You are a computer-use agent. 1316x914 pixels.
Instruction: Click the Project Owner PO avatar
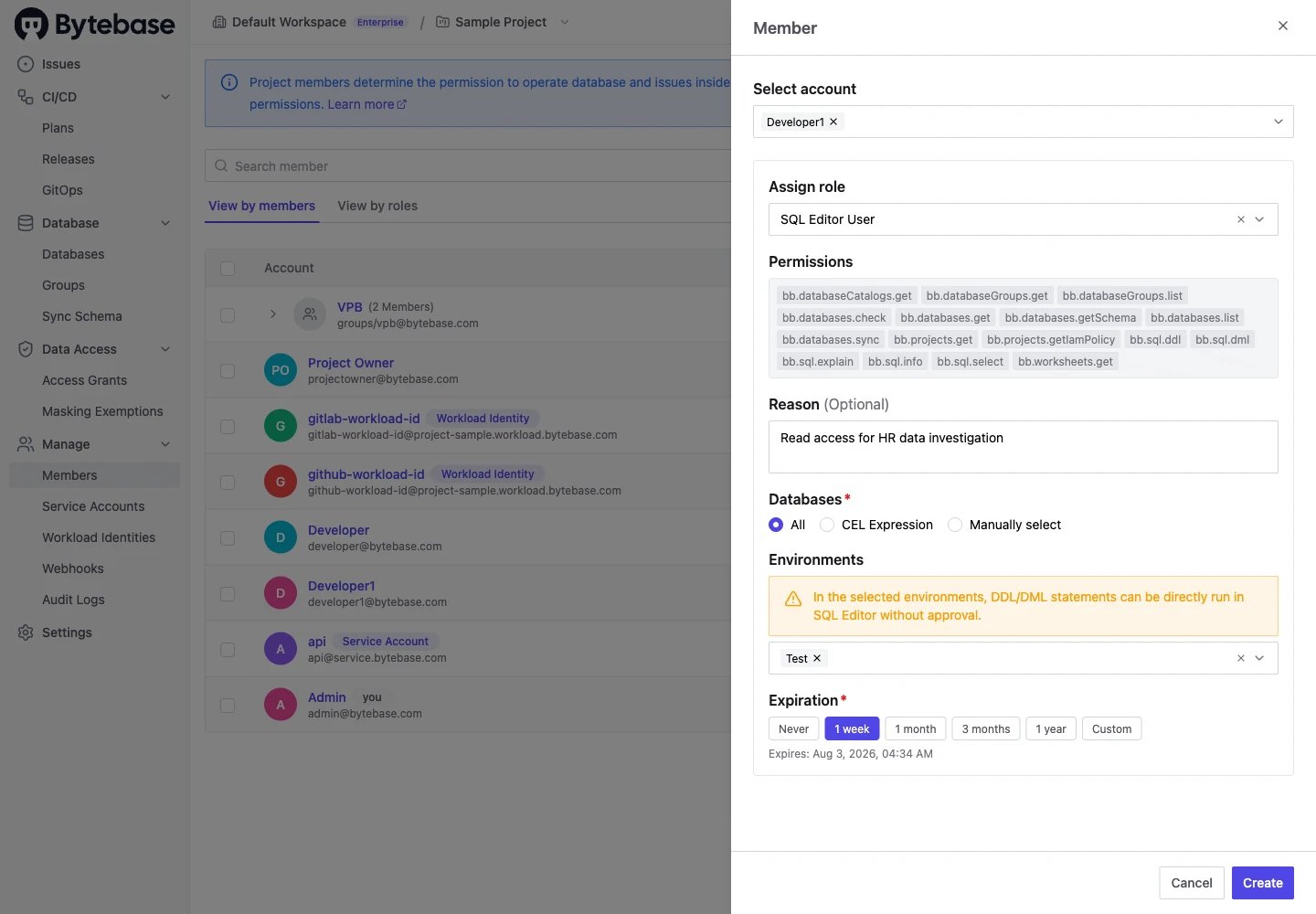(x=281, y=370)
